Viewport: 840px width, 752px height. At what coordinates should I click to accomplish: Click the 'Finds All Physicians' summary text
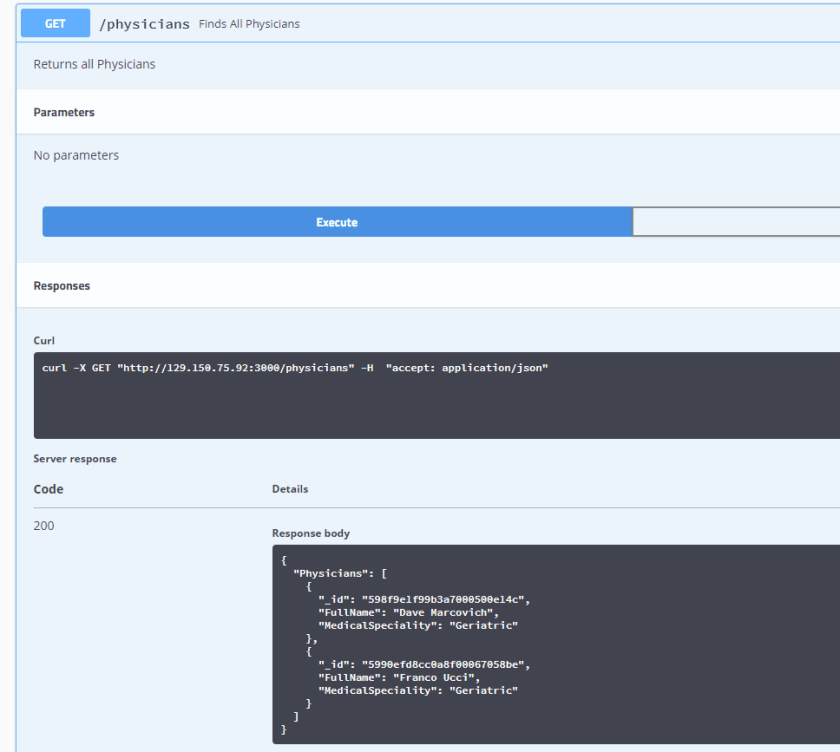249,24
